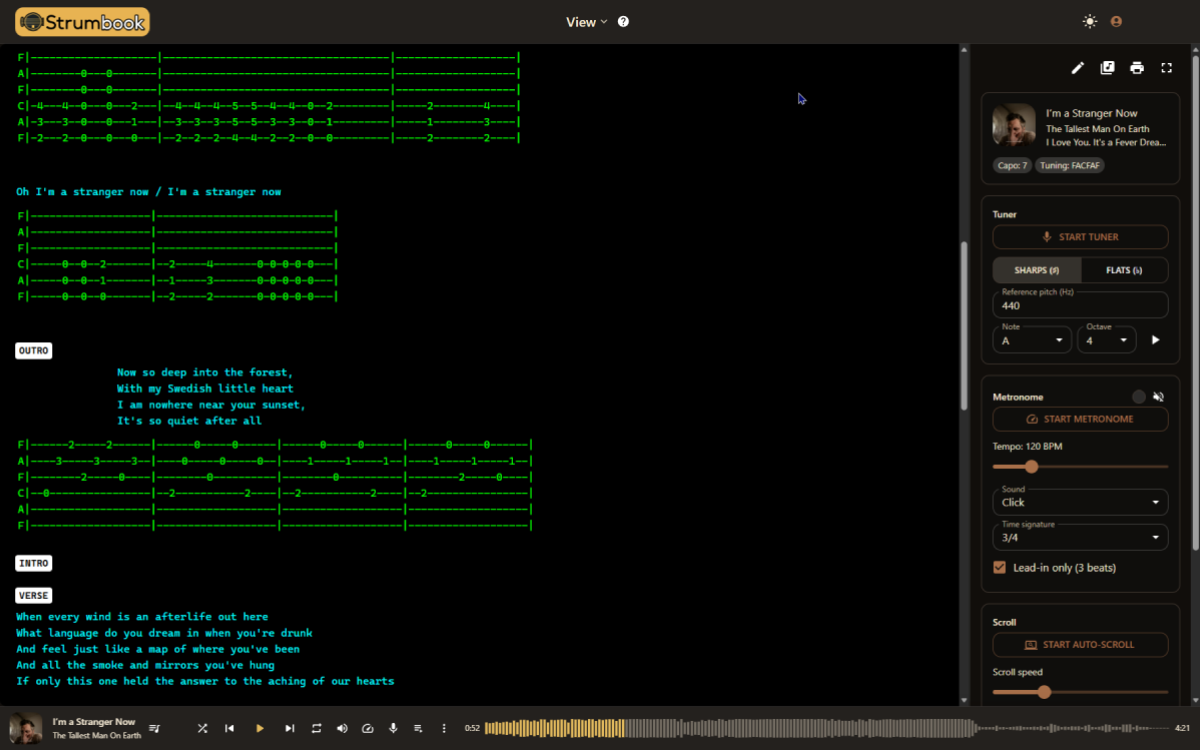Toggle shuffle in player bar

[x=203, y=728]
